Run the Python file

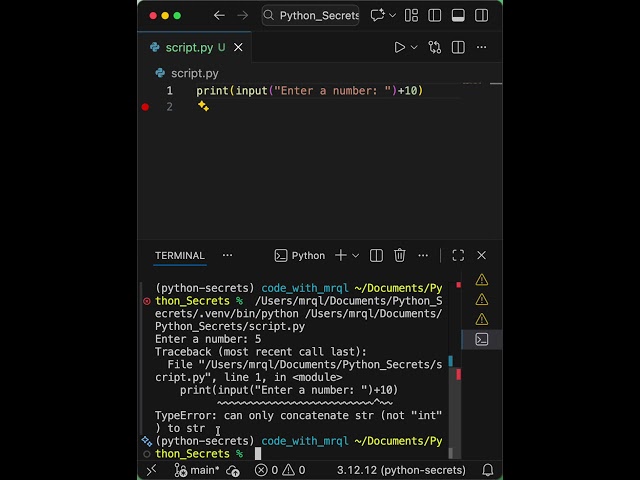pos(400,47)
